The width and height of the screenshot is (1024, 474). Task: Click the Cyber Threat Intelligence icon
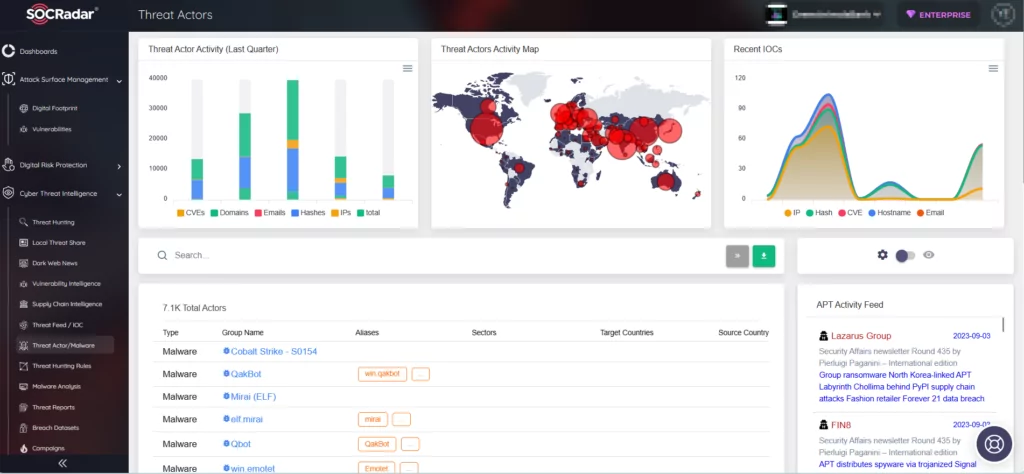coord(8,193)
